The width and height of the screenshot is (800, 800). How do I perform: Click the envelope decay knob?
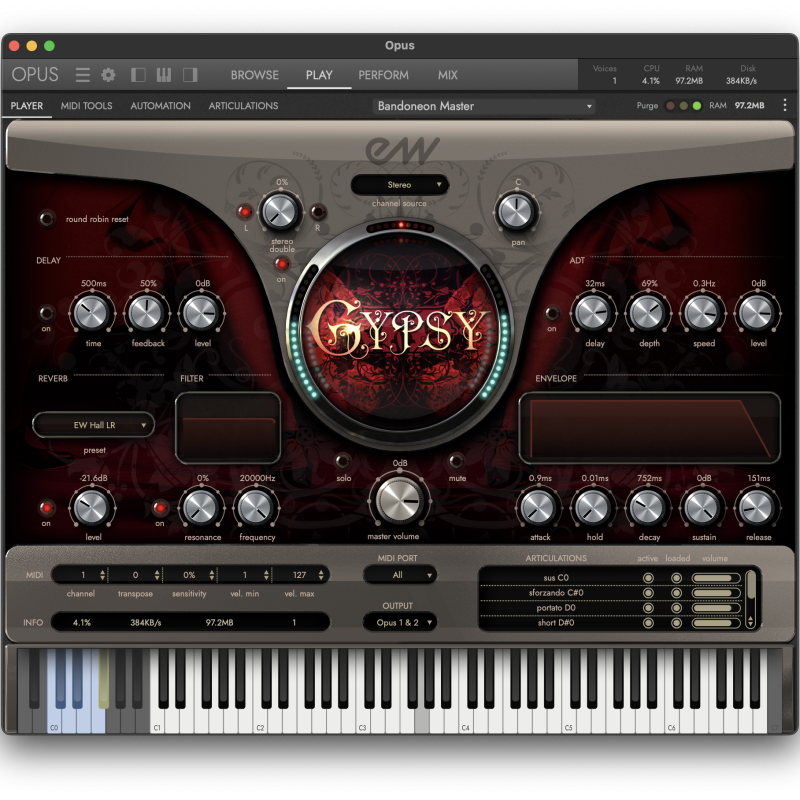648,508
